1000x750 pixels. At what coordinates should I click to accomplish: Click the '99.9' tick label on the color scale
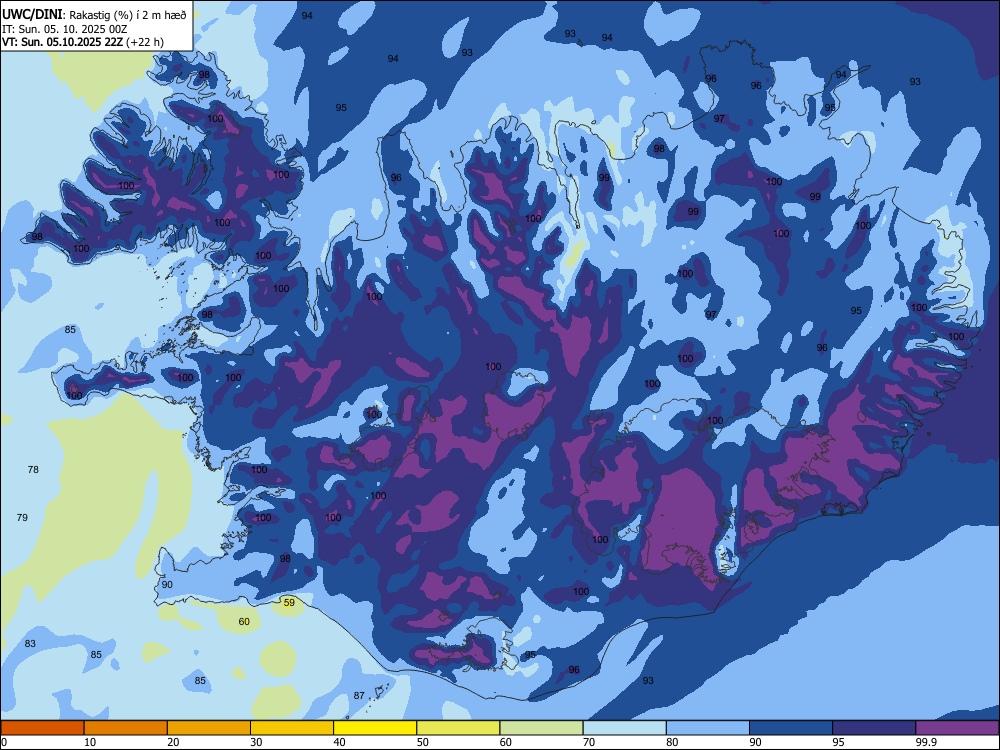click(x=926, y=742)
